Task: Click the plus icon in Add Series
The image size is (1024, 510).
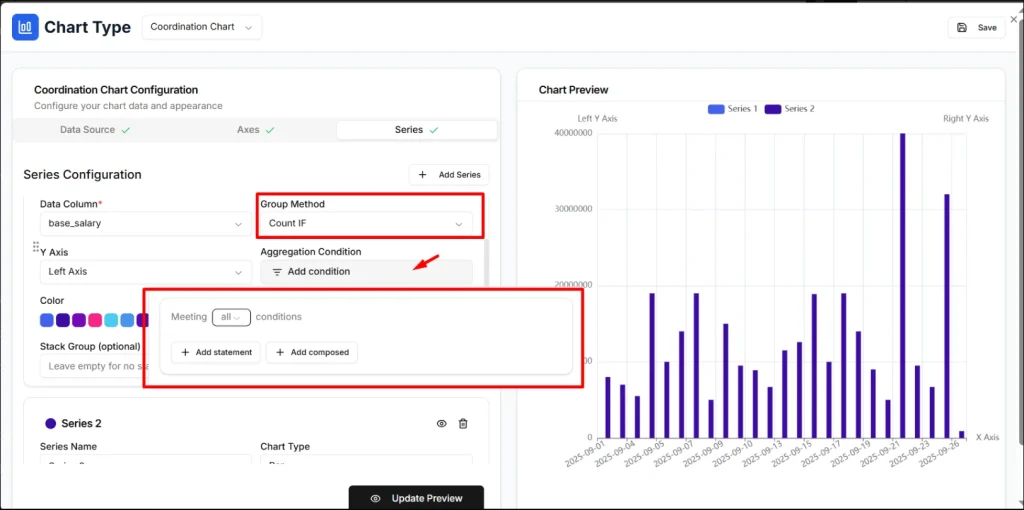Action: pyautogui.click(x=423, y=174)
